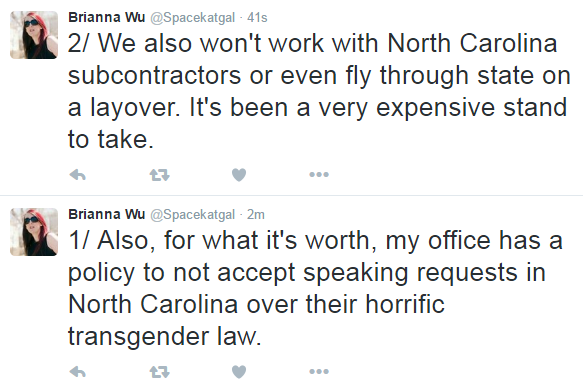Retweet the 41s-old tweet starting with 2/
Image resolution: width=583 pixels, height=391 pixels.
tap(160, 174)
